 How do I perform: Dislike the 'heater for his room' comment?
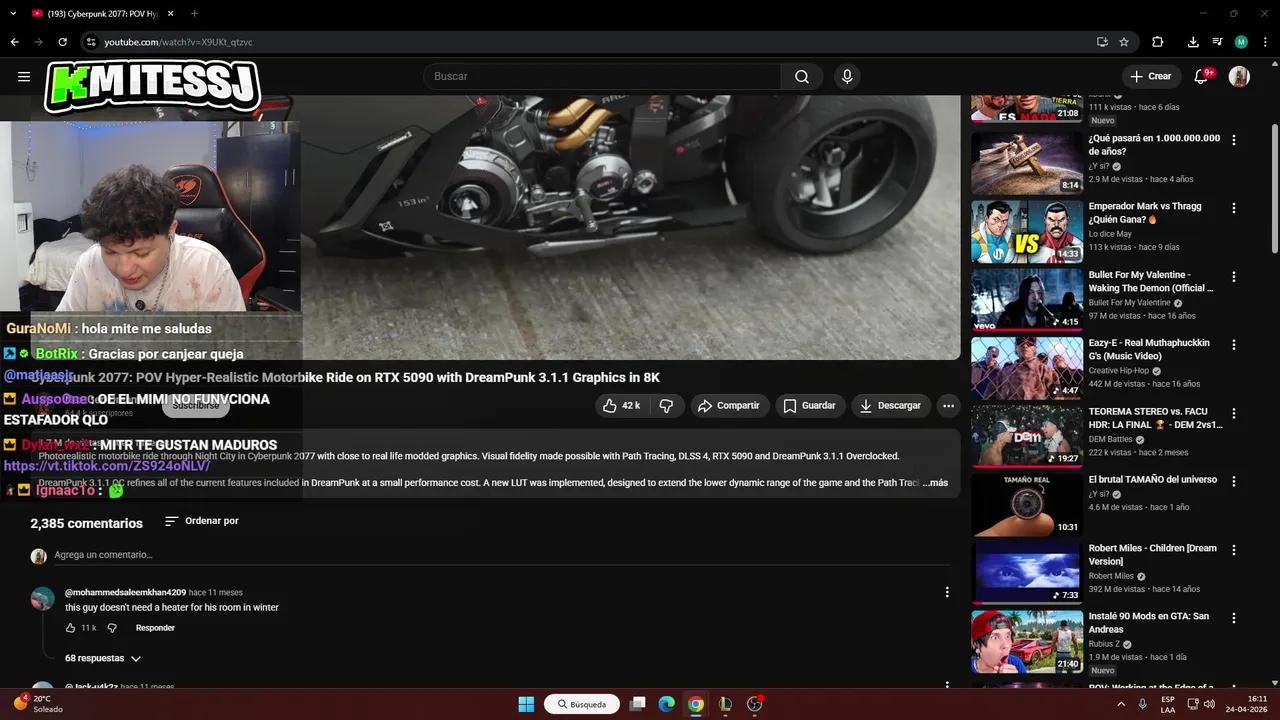click(112, 628)
